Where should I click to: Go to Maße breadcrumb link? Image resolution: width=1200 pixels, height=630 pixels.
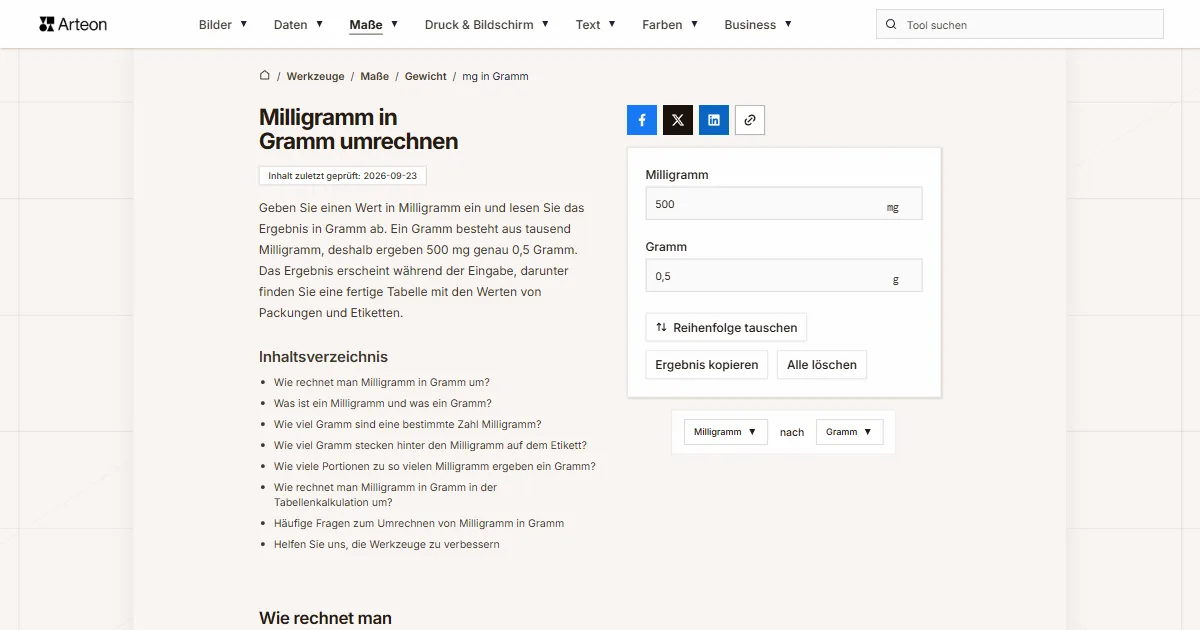click(375, 76)
